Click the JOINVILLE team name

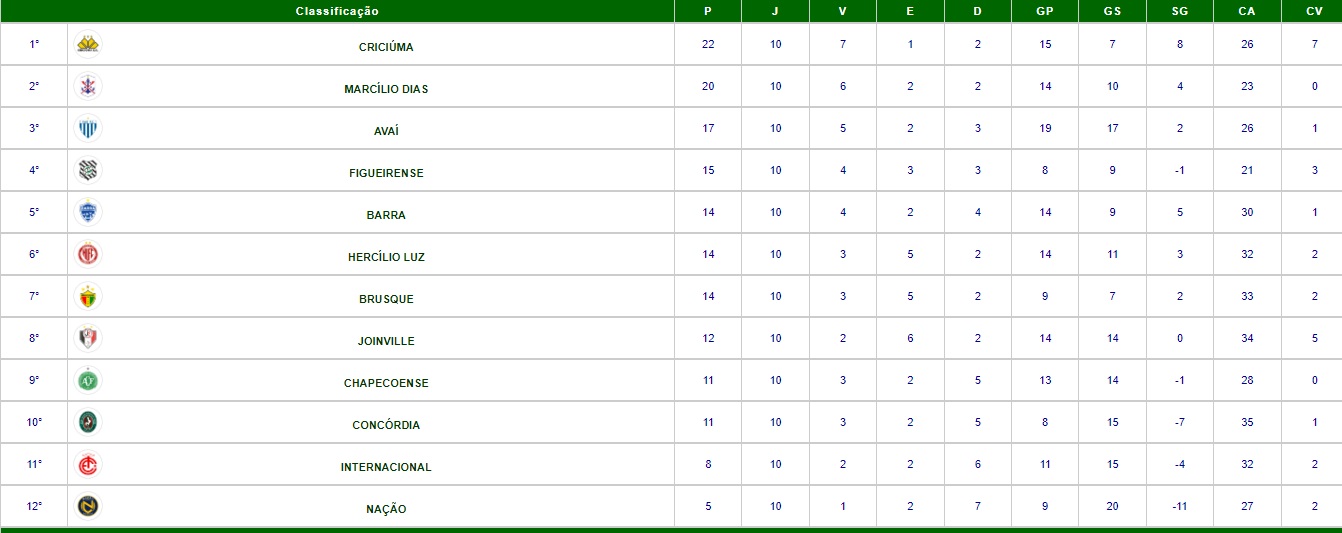[x=386, y=341]
